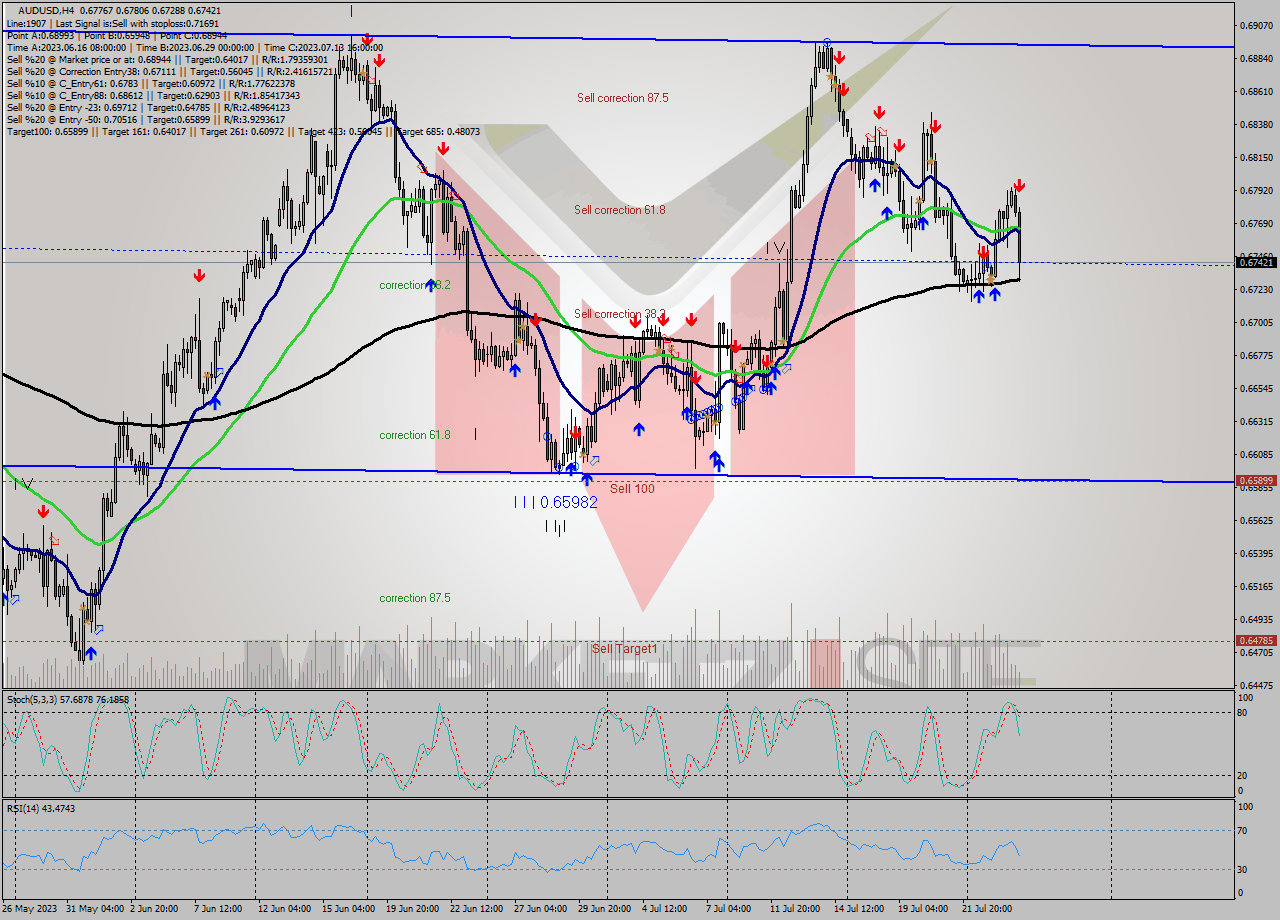Click price axis value 0.66315
The width and height of the screenshot is (1280, 920).
coord(1257,421)
